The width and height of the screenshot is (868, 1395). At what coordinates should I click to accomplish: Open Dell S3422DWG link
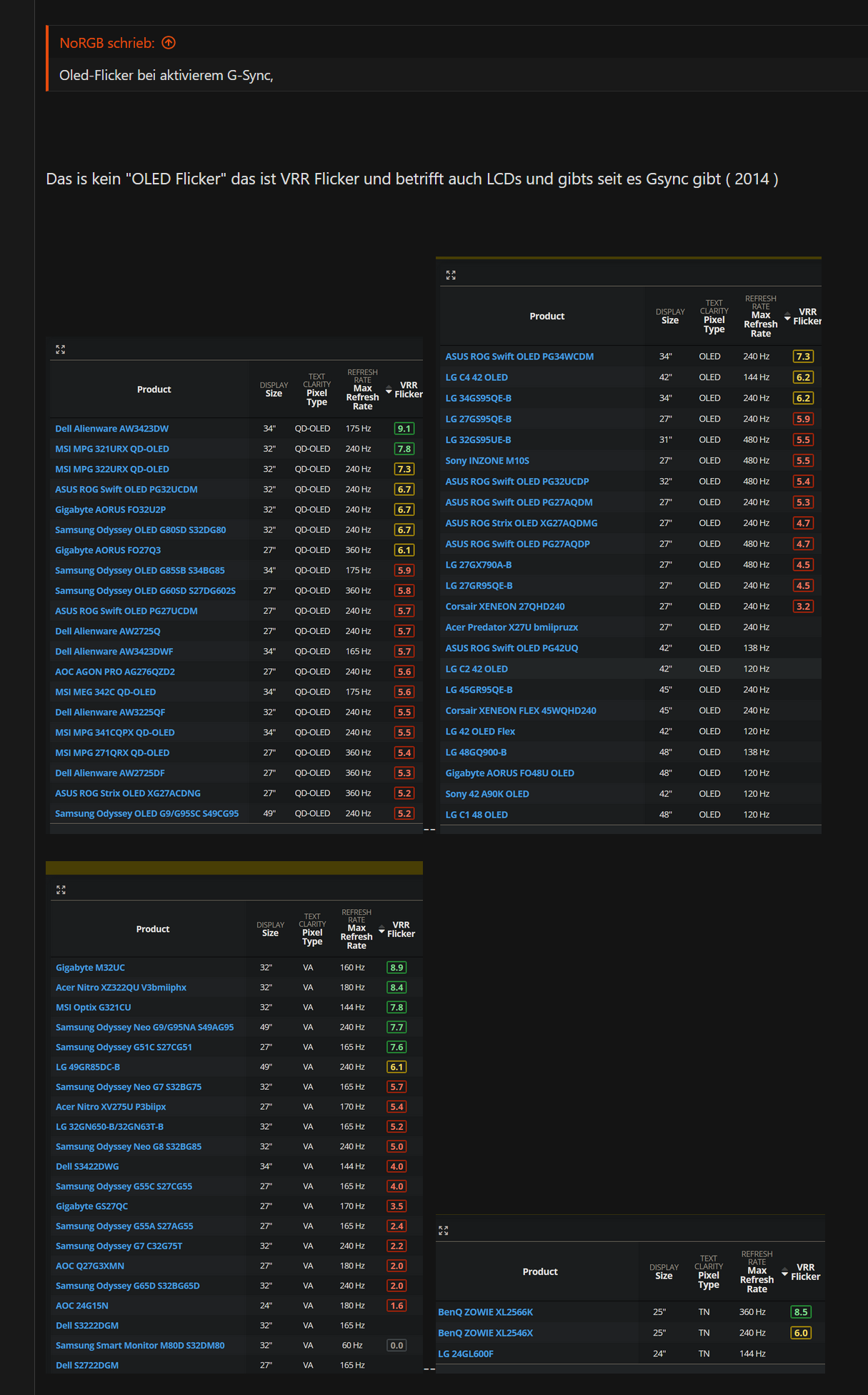87,1166
